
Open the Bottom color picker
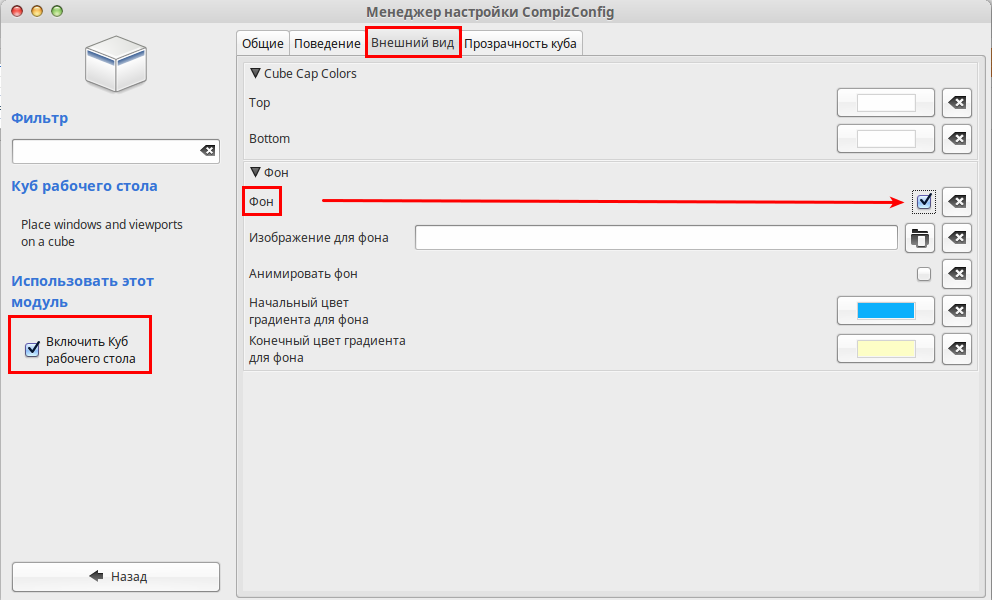886,139
